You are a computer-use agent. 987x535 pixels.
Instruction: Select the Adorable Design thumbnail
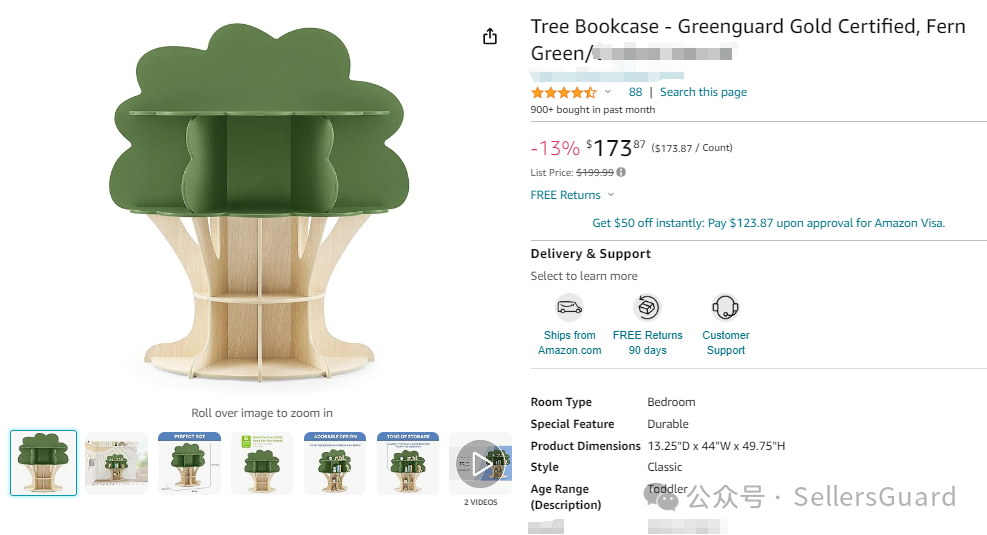pyautogui.click(x=335, y=463)
